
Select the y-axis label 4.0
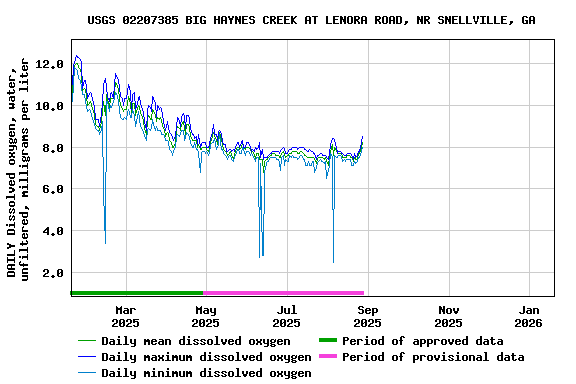(53, 231)
